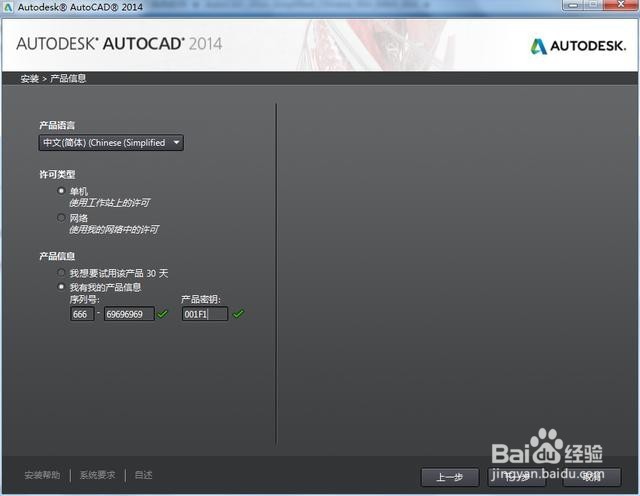Click the serial number field 69696969

129,314
